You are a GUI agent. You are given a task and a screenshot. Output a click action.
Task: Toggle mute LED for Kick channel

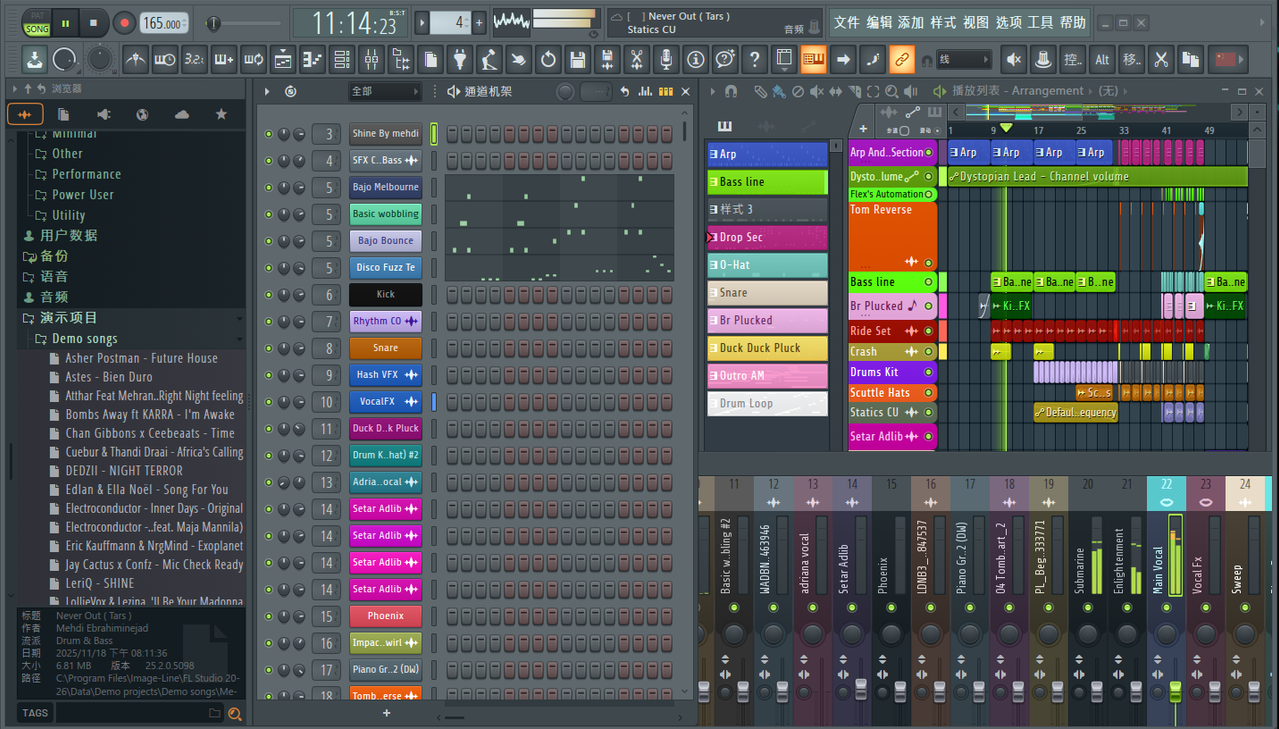pyautogui.click(x=268, y=294)
